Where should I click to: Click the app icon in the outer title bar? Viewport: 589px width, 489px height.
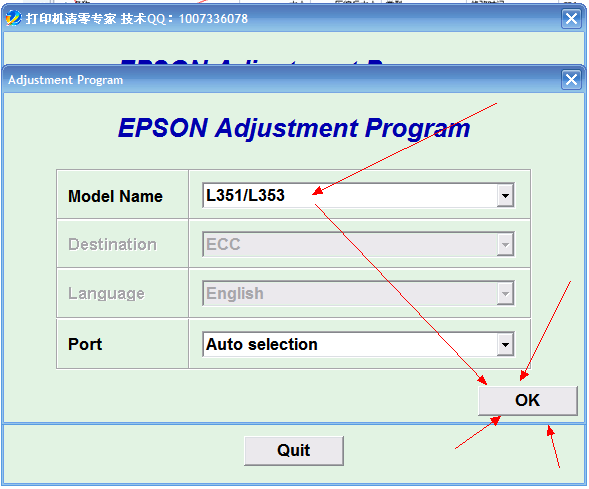(x=14, y=18)
